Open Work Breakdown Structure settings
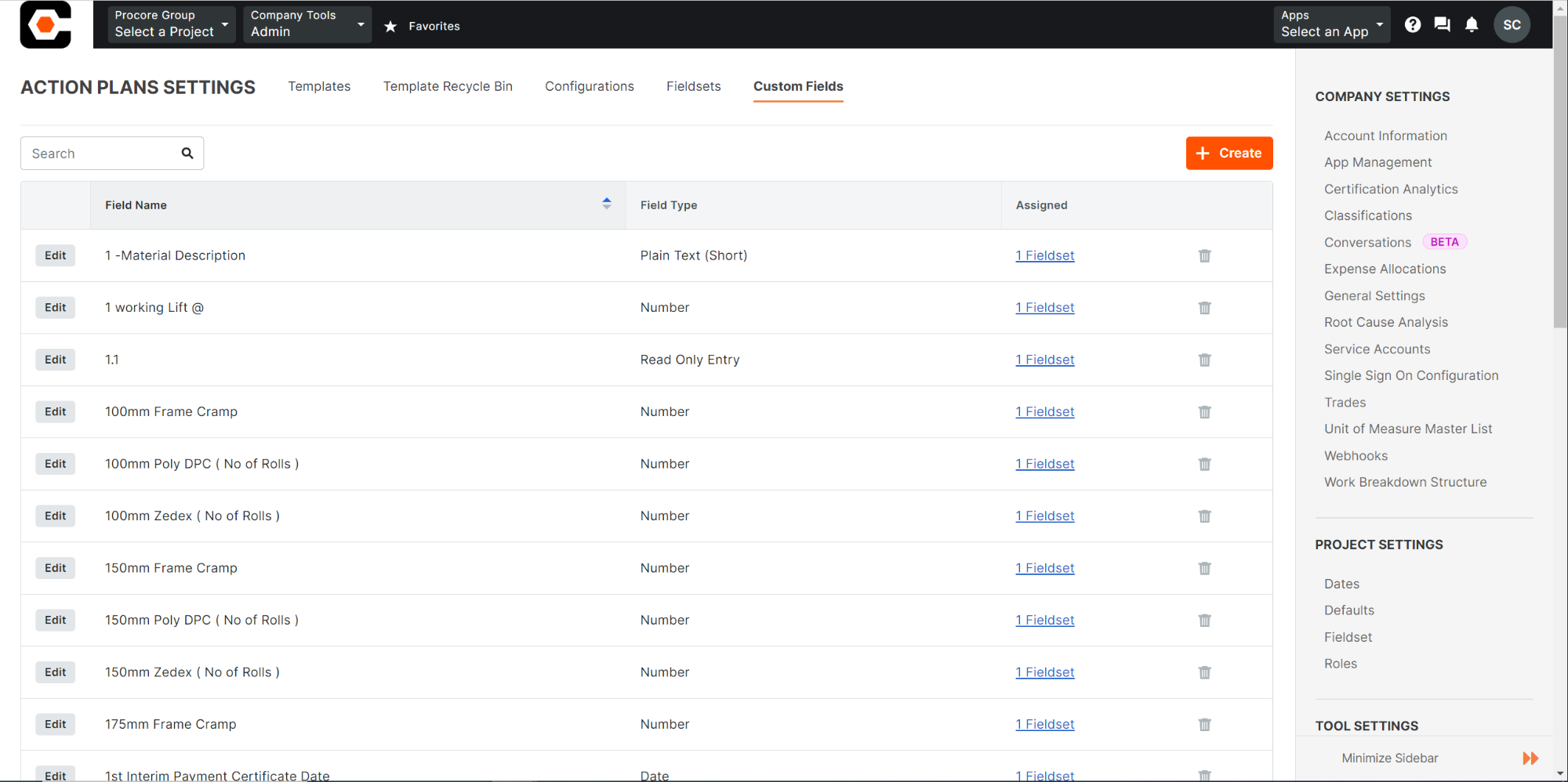The image size is (1568, 782). 1405,482
